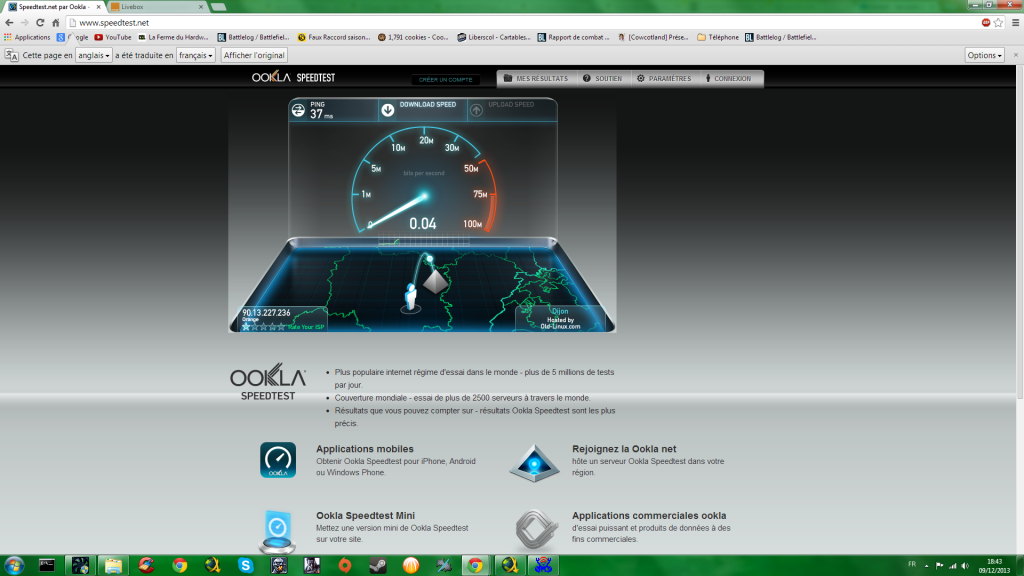Click the Hosted by Old-Linux.com label
The image size is (1024, 576).
click(x=560, y=323)
